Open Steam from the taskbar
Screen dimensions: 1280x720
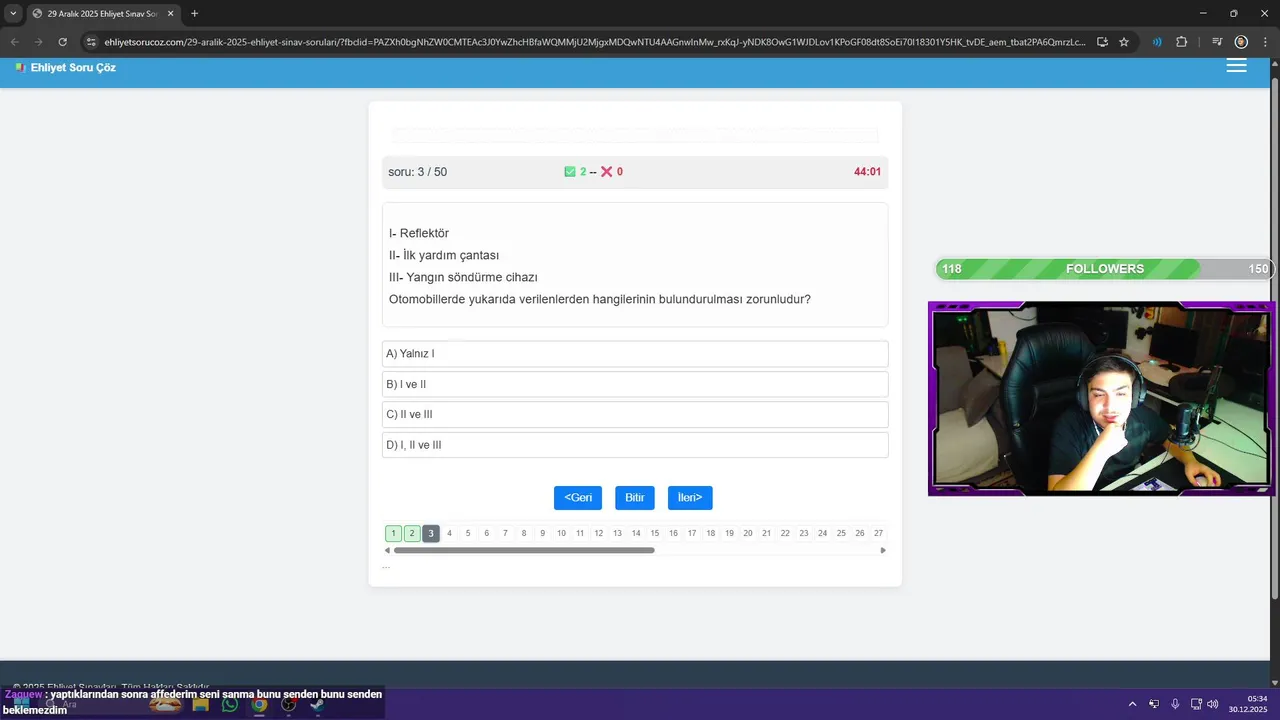[317, 704]
